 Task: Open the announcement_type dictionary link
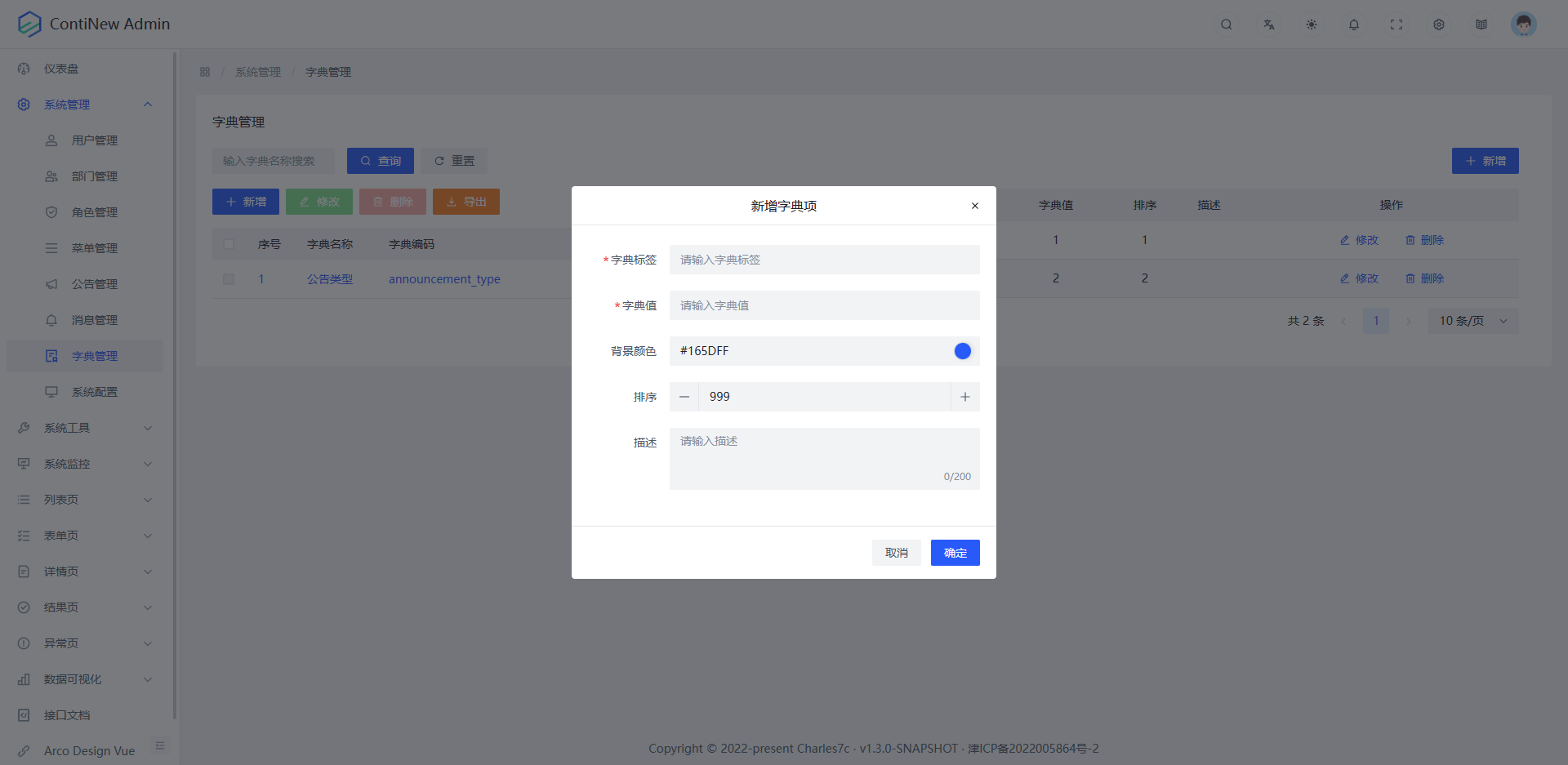pos(444,278)
